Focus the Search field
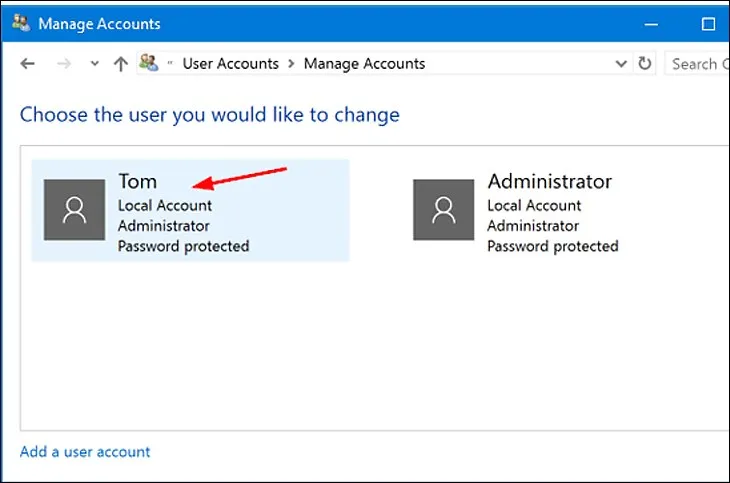 tap(695, 64)
